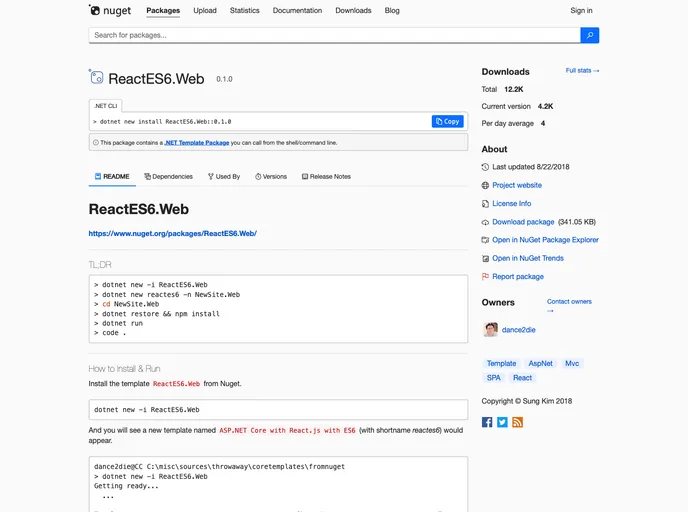Image resolution: width=688 pixels, height=512 pixels.
Task: Switch to the README tab
Action: click(112, 176)
